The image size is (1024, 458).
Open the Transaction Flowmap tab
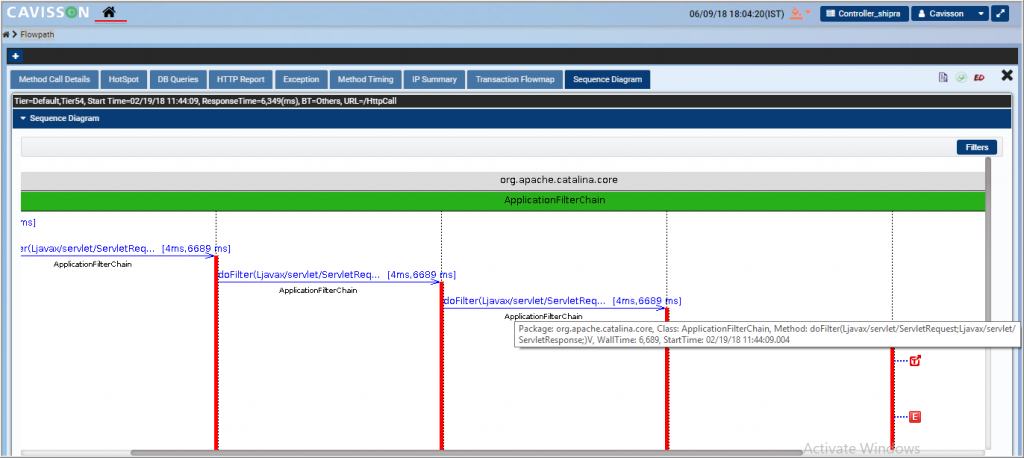pyautogui.click(x=515, y=80)
